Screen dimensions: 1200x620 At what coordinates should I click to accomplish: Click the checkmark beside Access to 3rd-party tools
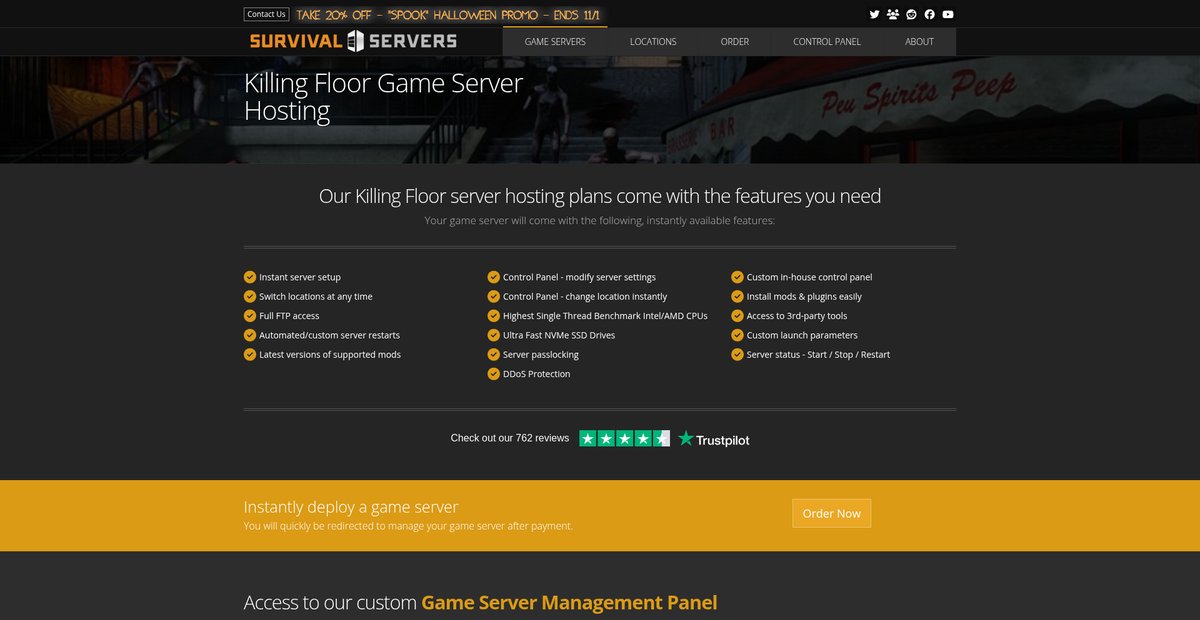[x=737, y=316]
